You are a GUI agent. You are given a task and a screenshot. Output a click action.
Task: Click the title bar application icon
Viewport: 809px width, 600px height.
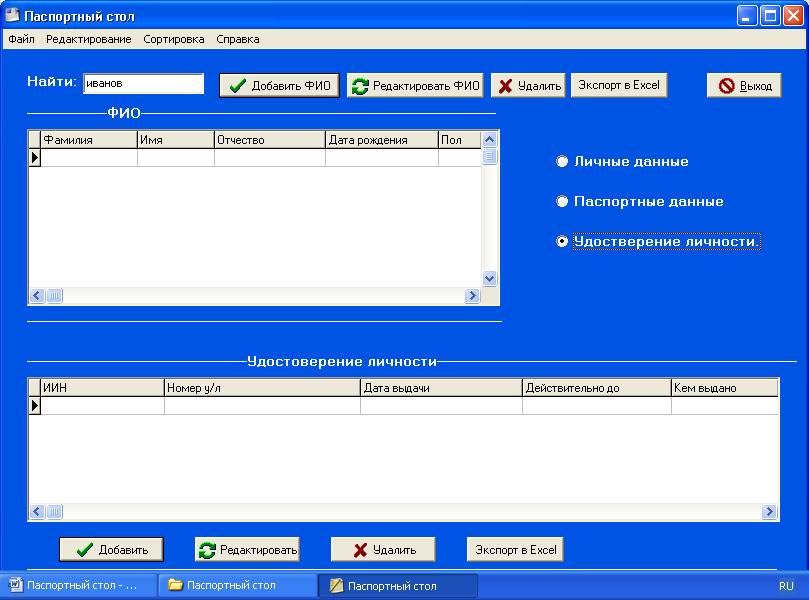(12, 15)
